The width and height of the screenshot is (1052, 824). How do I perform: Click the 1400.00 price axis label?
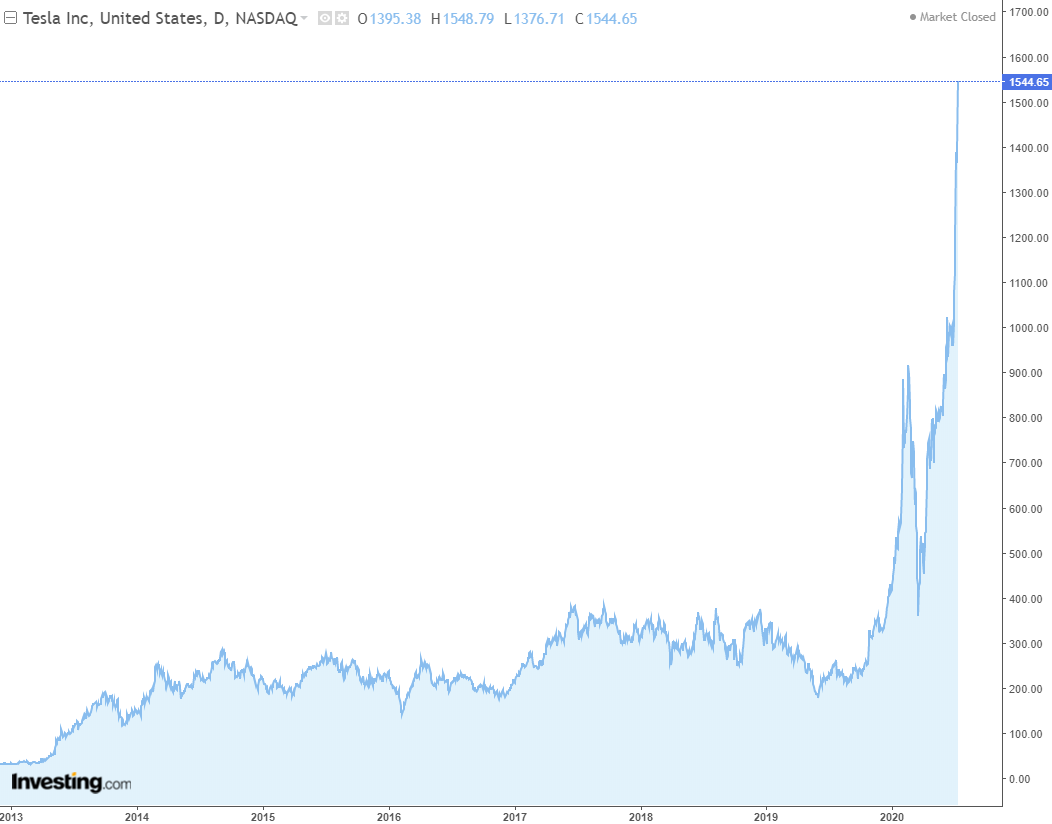click(1029, 148)
